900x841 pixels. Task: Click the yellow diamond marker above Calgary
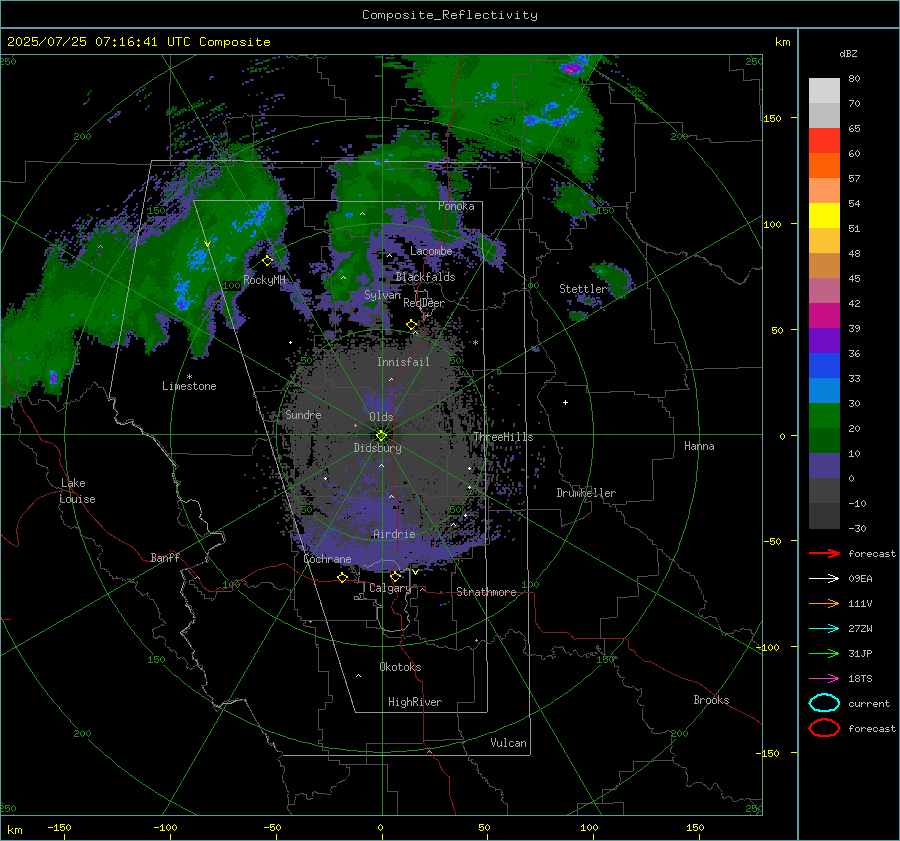coord(395,576)
